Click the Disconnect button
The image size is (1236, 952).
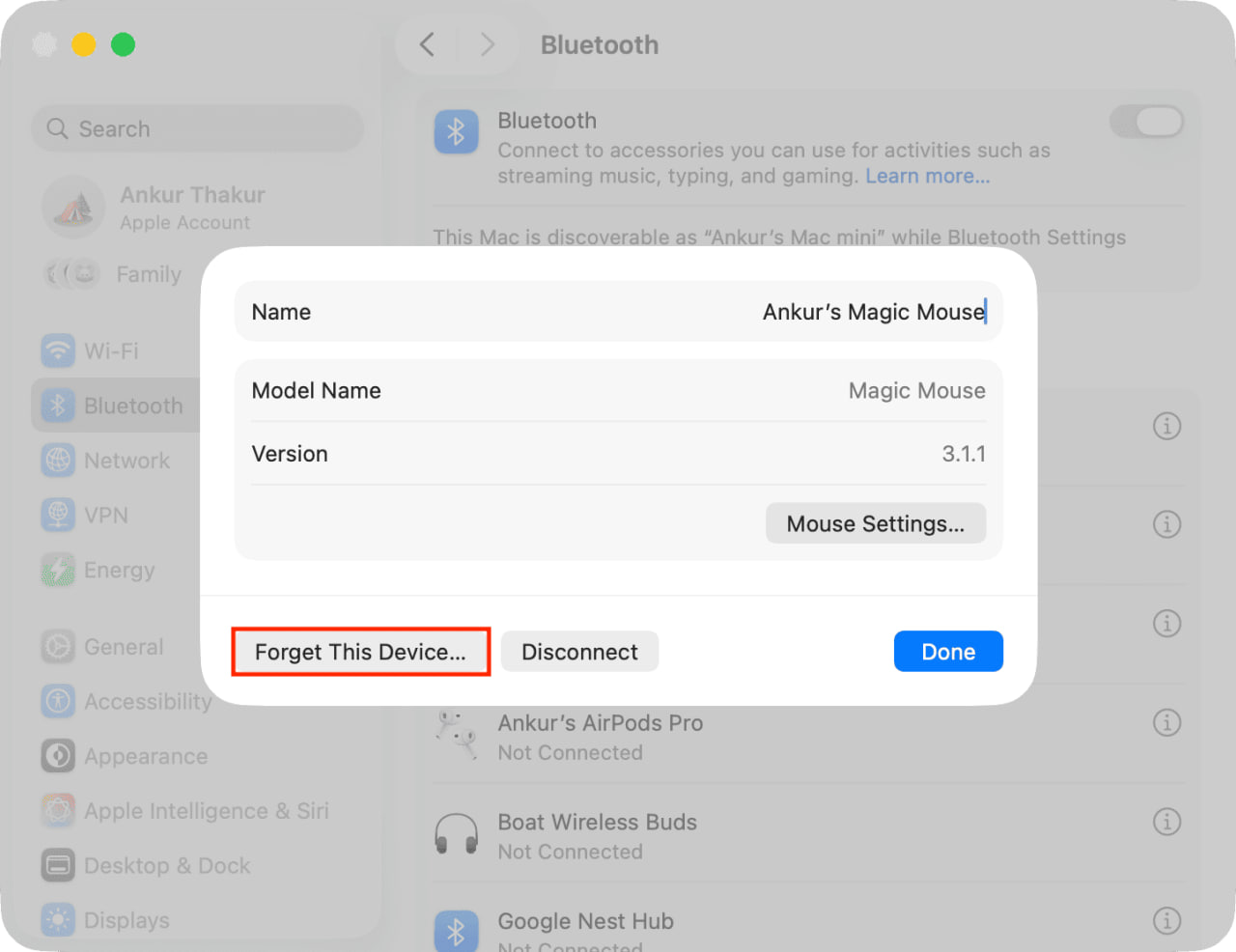579,652
